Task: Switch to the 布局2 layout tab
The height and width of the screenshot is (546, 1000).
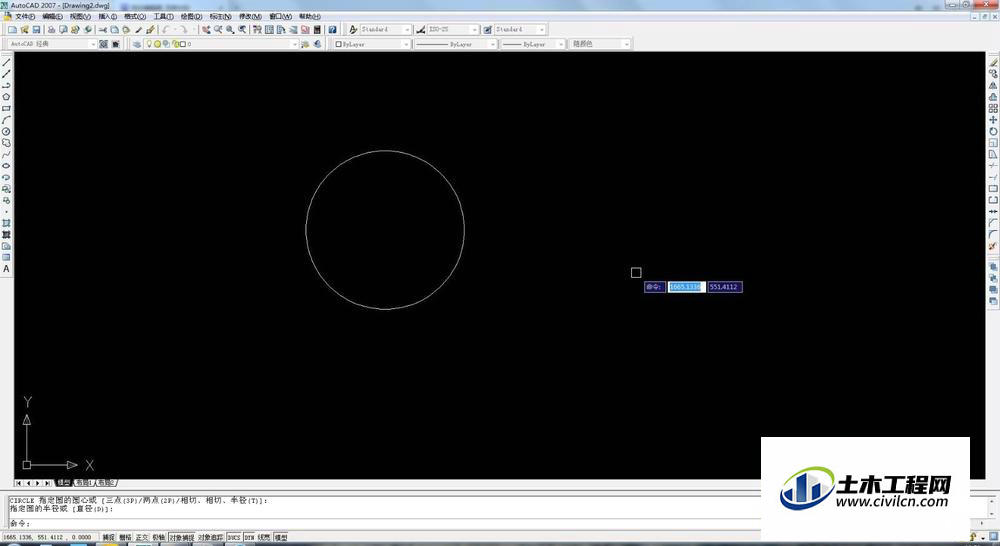Action: click(x=106, y=483)
